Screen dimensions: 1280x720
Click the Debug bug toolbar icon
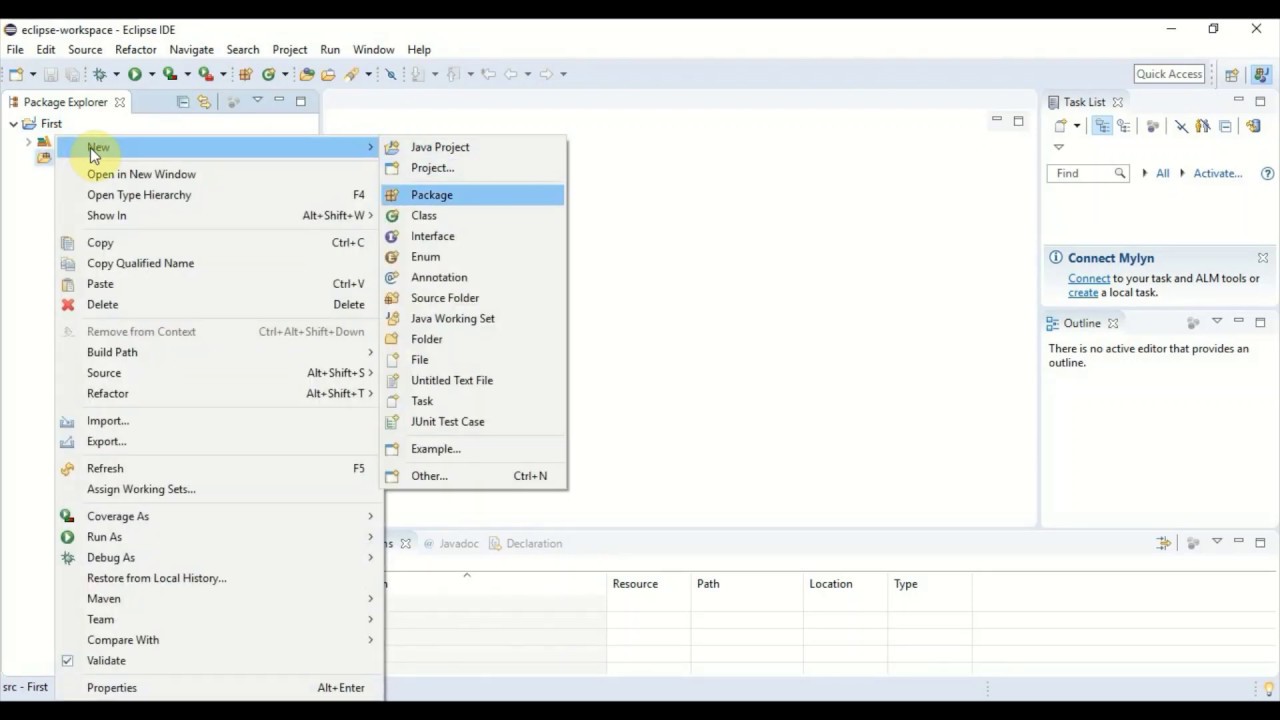99,74
